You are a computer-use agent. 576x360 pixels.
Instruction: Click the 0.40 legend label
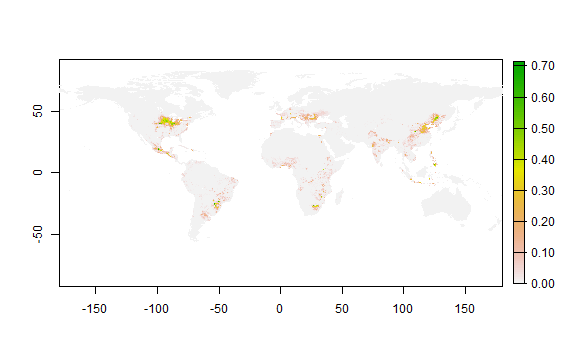543,160
